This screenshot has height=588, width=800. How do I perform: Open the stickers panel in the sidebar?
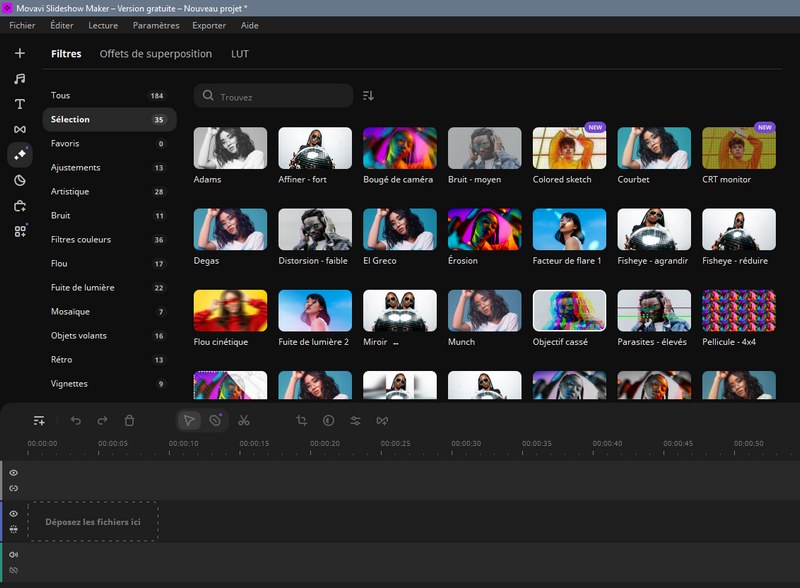tap(19, 181)
